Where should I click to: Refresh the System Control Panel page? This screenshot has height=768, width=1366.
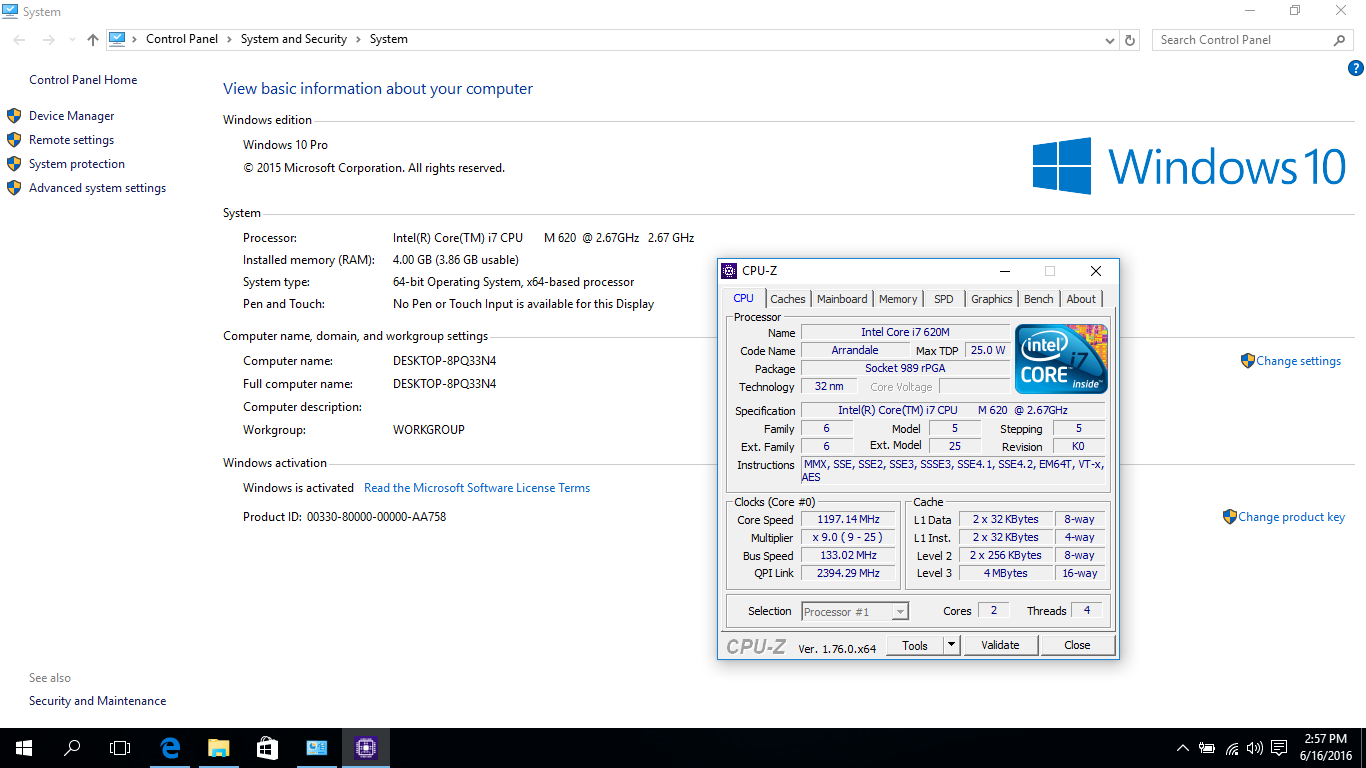click(x=1130, y=41)
